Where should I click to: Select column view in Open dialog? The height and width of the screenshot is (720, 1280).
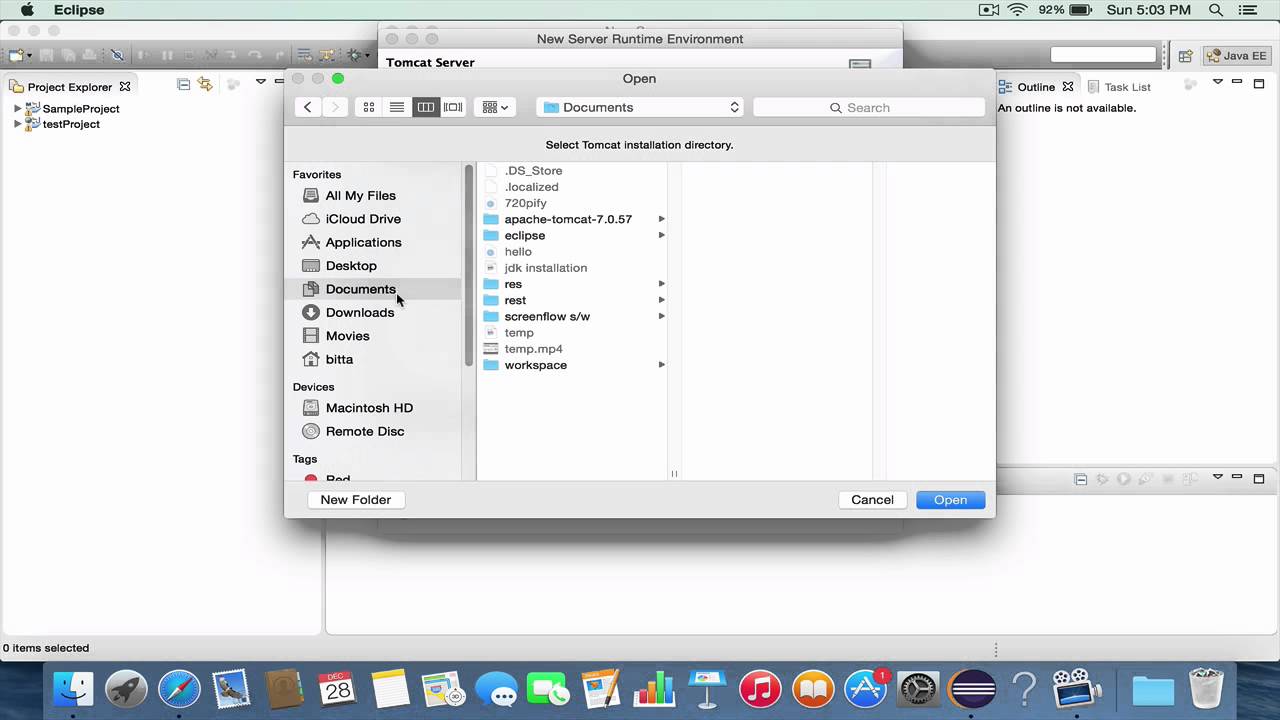pos(426,107)
